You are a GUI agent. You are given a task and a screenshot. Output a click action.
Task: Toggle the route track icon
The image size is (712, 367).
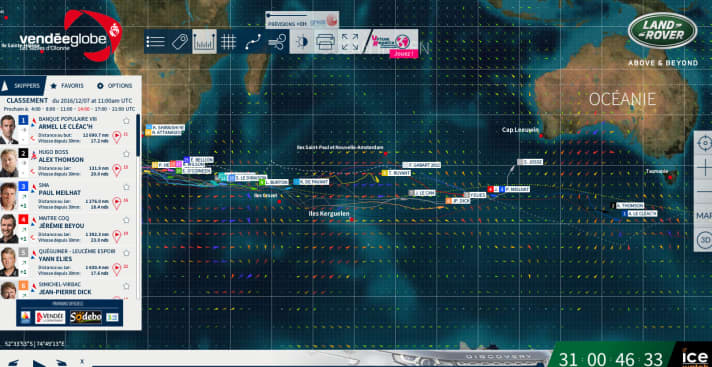(253, 42)
